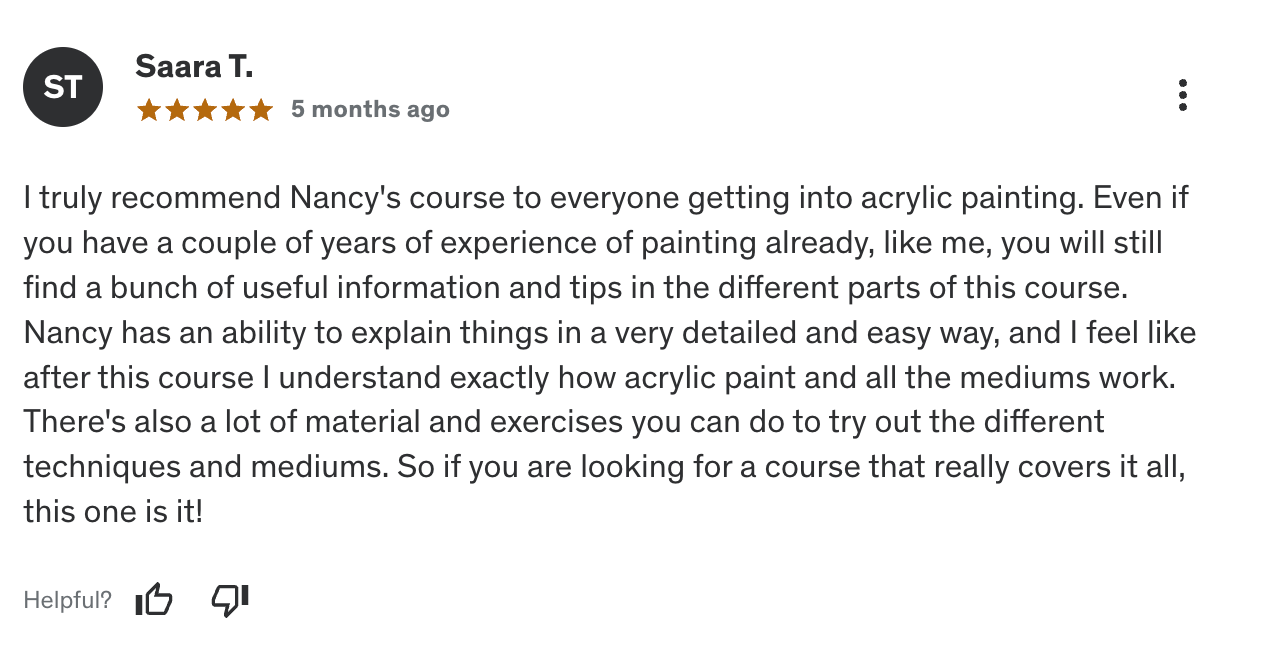Click the fifth rating star
Screen dimensions: 1274x664
pos(261,110)
